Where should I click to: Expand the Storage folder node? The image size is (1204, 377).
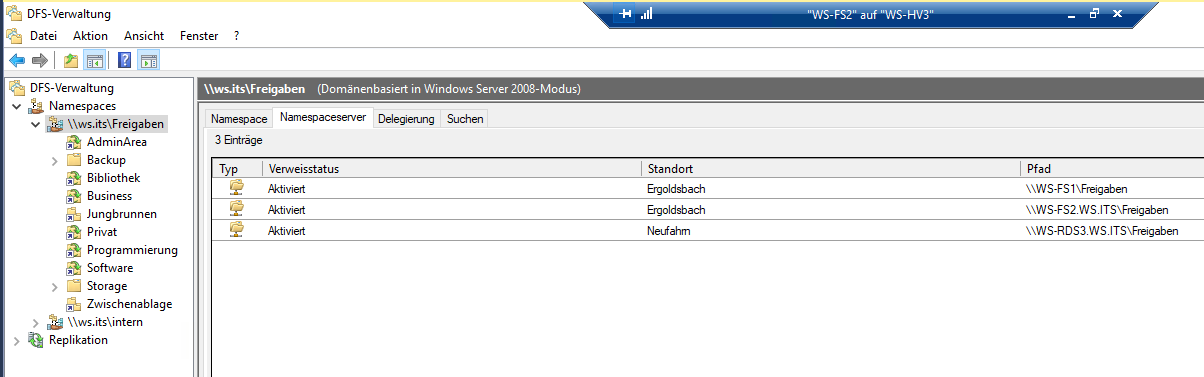point(54,286)
